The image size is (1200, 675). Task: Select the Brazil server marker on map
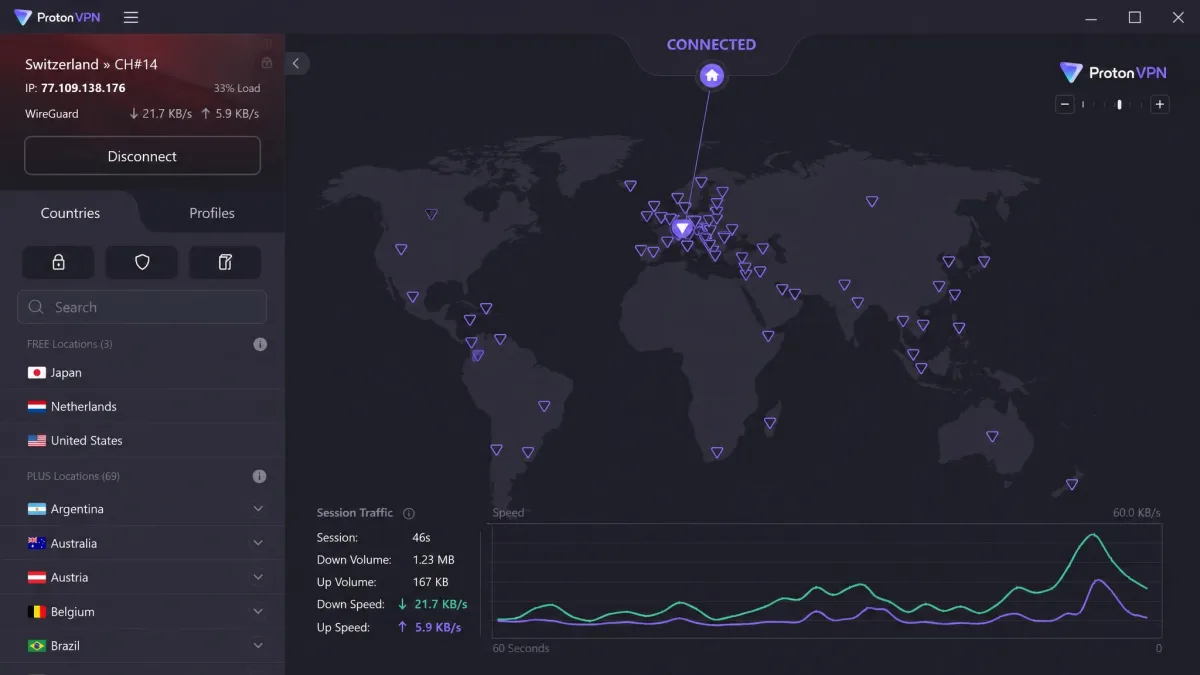[x=544, y=406]
